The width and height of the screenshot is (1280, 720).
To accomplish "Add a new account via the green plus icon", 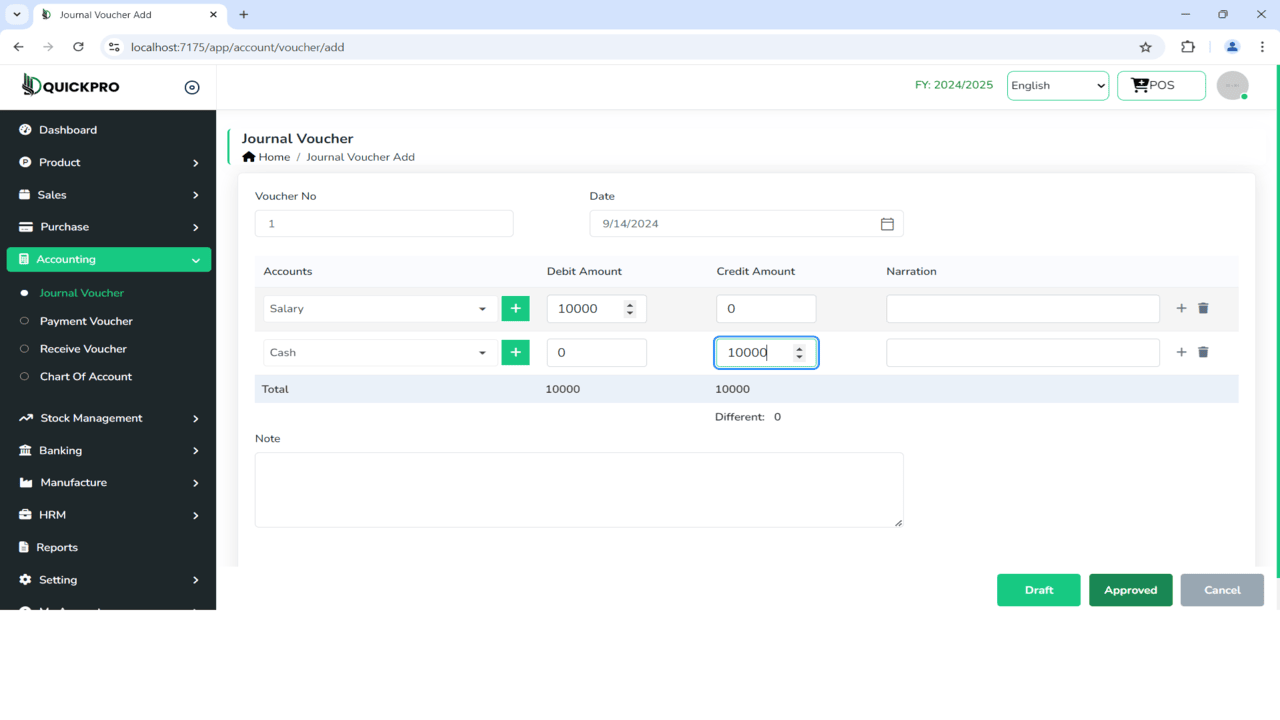I will [x=515, y=308].
